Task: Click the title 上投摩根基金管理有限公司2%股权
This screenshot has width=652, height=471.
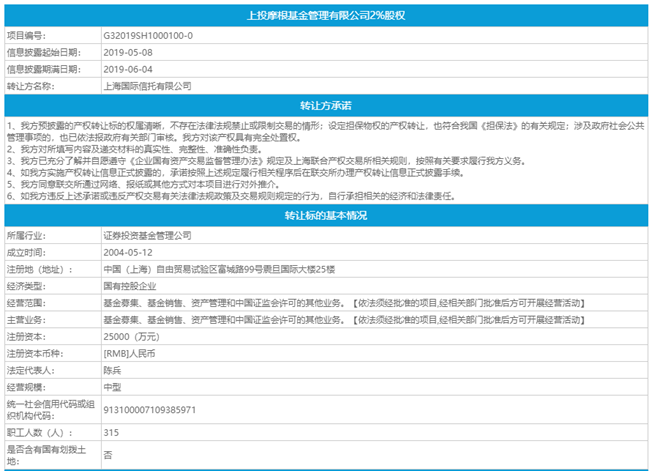Action: (326, 17)
